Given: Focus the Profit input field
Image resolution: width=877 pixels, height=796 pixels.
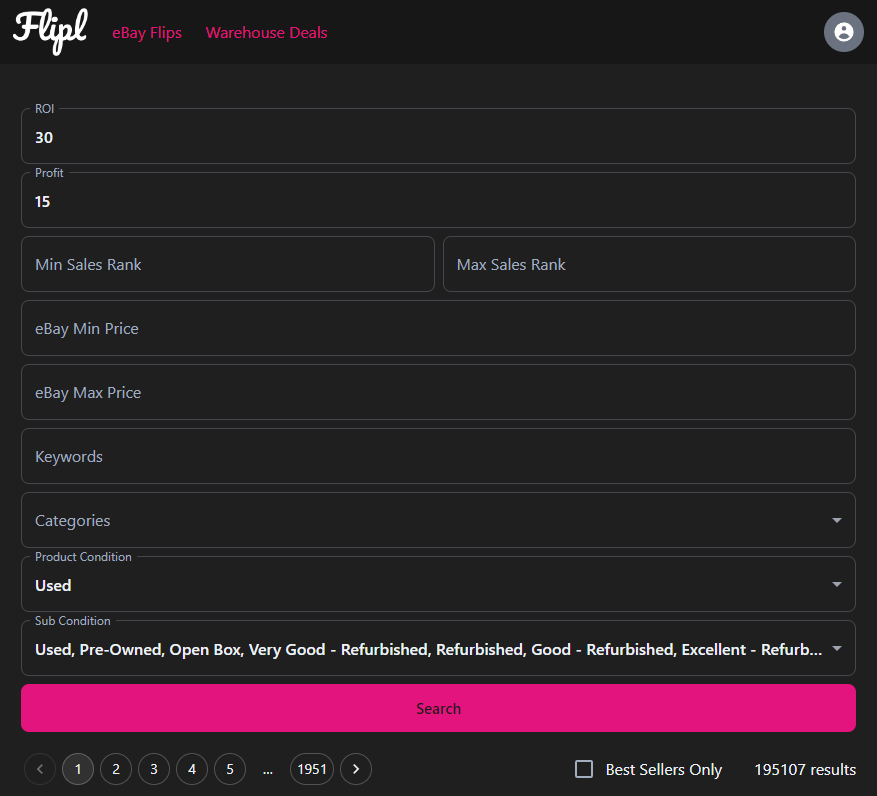Looking at the screenshot, I should (x=438, y=200).
